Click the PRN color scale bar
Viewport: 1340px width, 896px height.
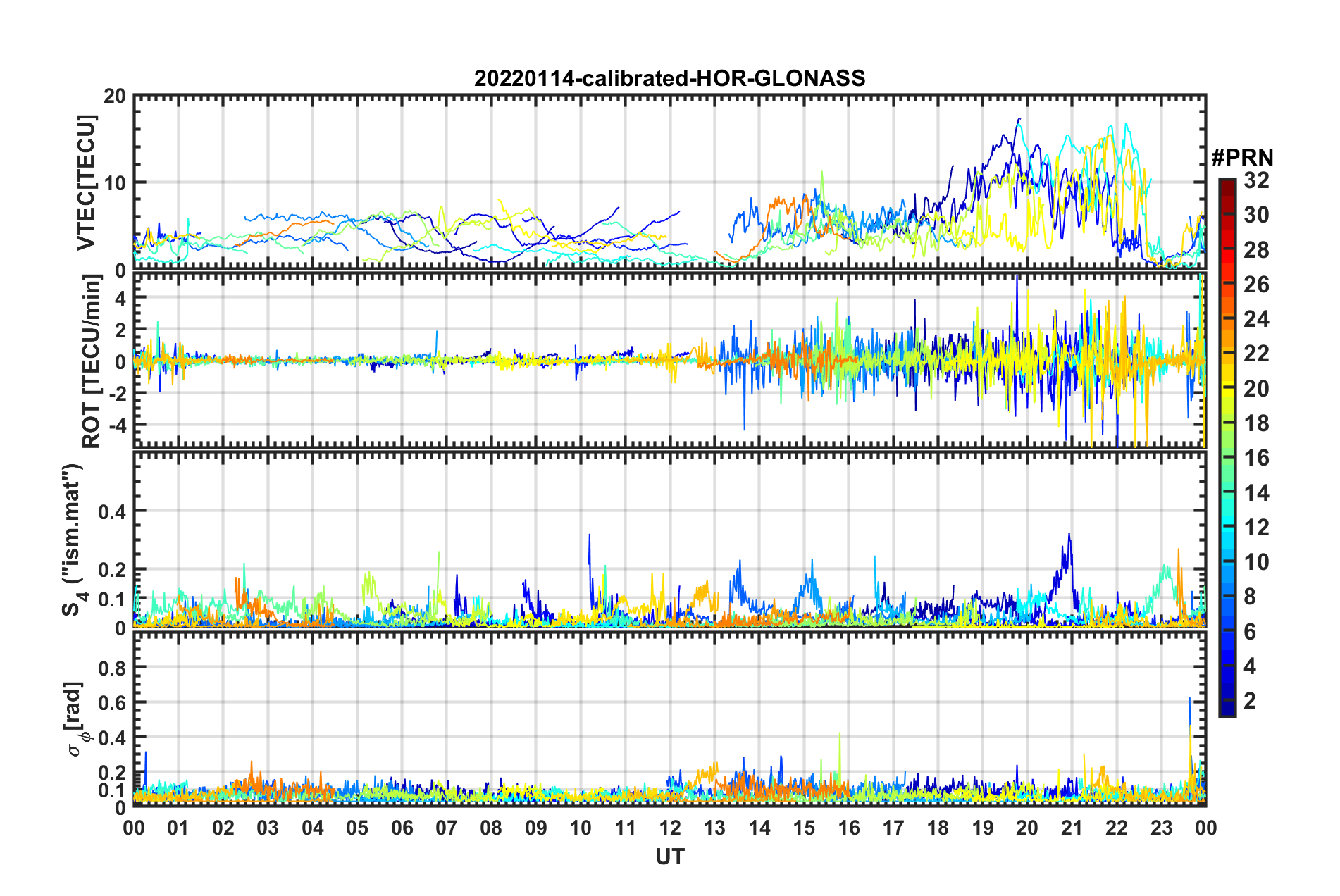(1227, 448)
